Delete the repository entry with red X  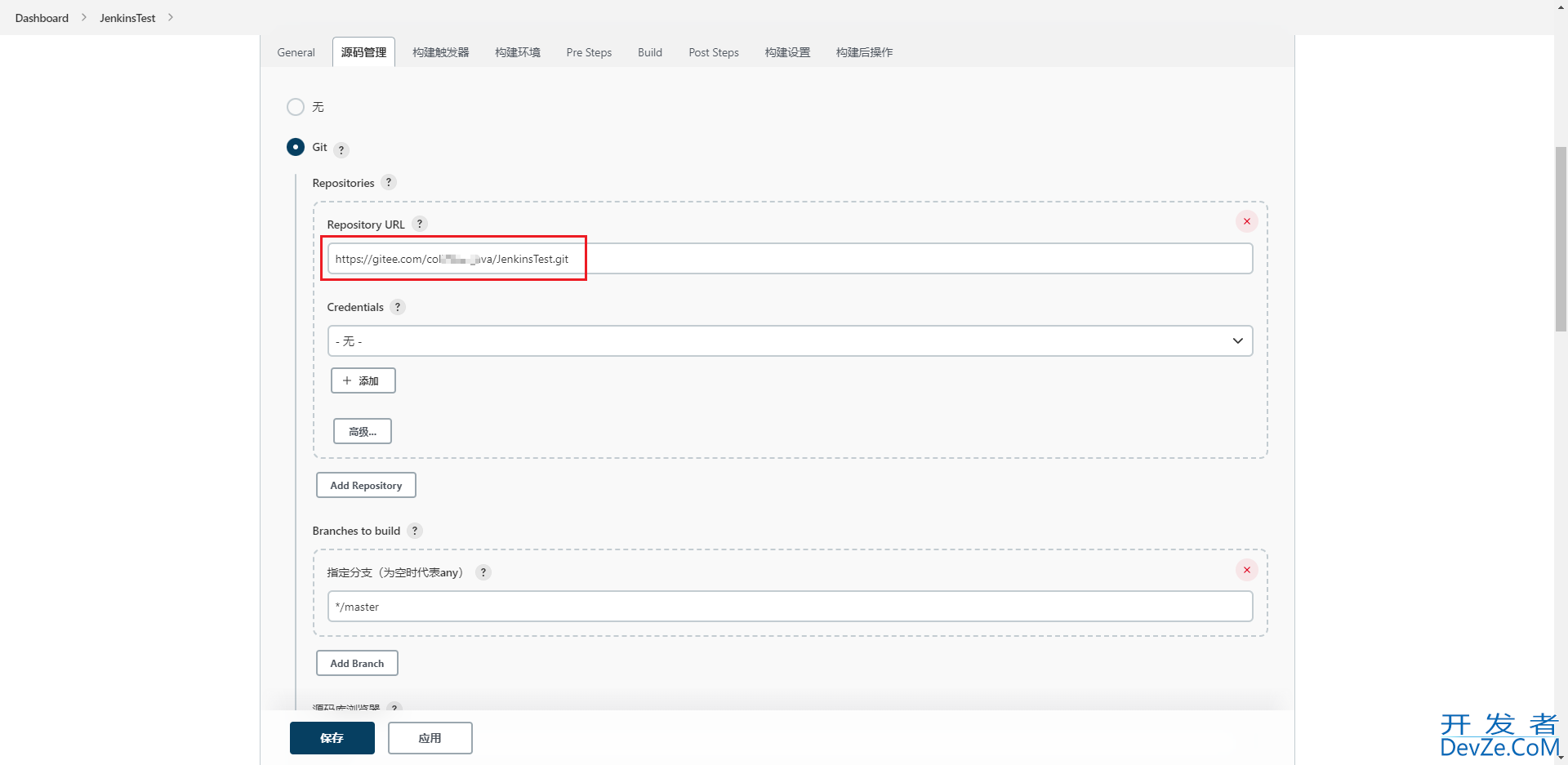tap(1246, 221)
